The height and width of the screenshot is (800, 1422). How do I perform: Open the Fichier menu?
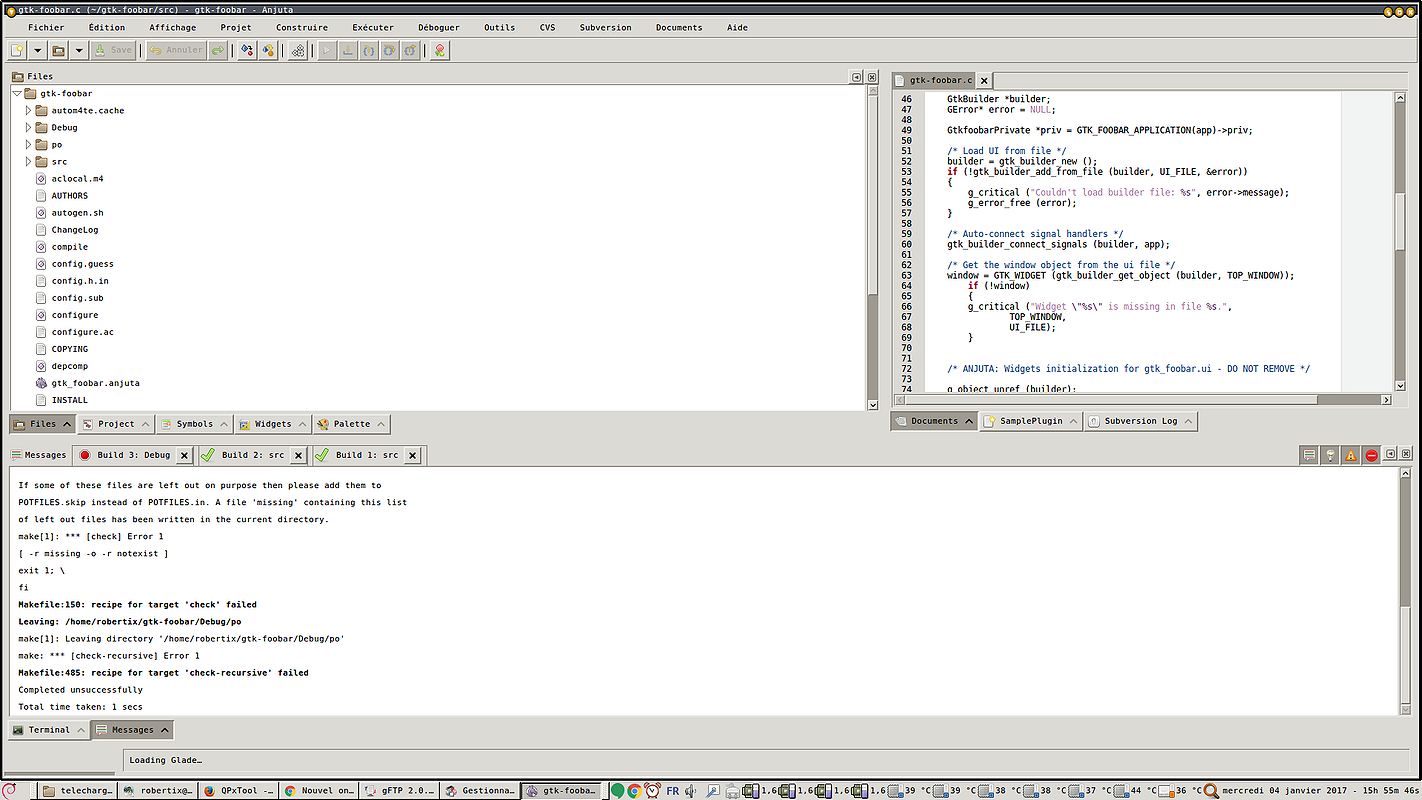pyautogui.click(x=46, y=28)
